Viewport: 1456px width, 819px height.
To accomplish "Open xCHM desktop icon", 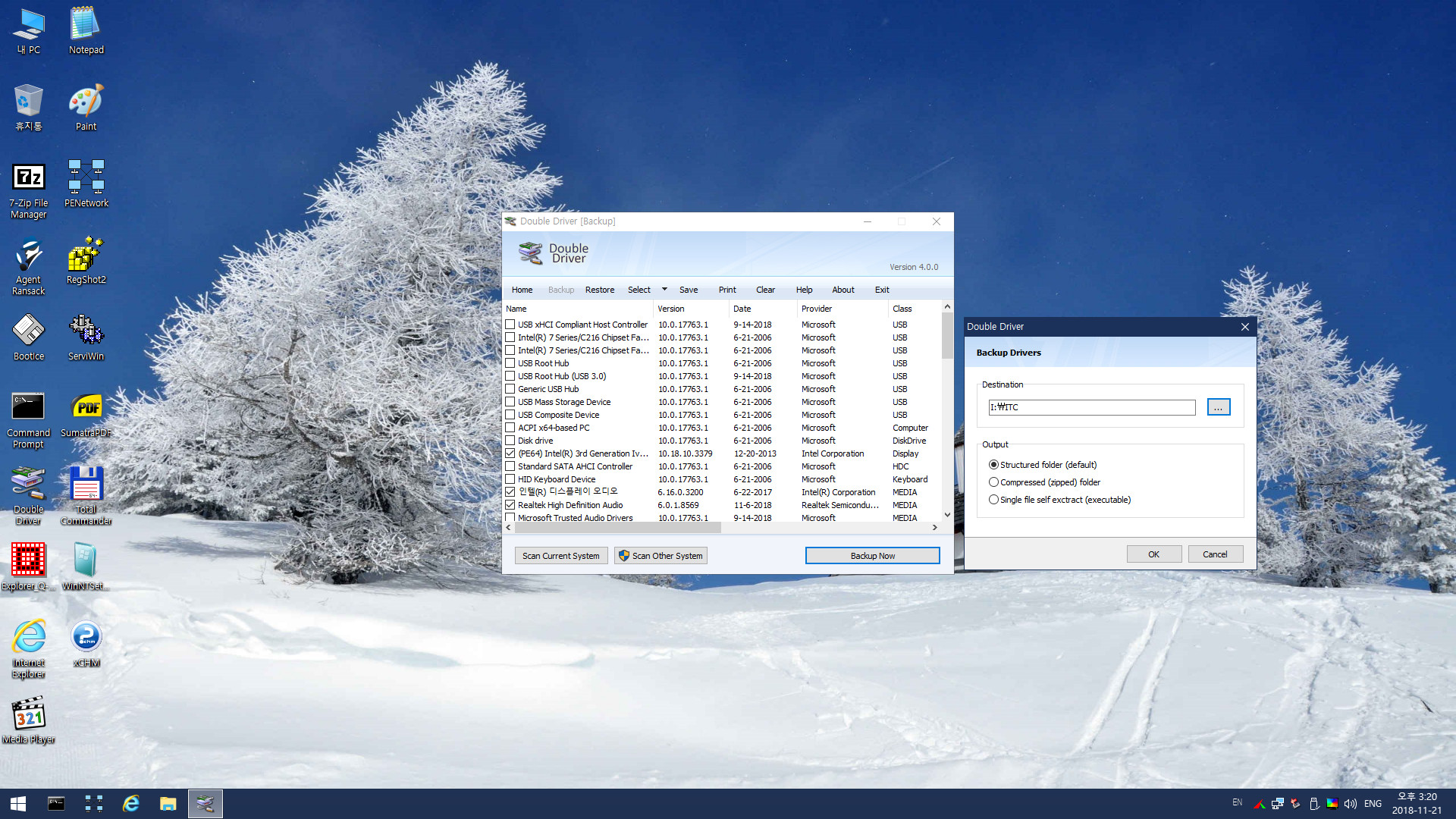I will click(86, 645).
